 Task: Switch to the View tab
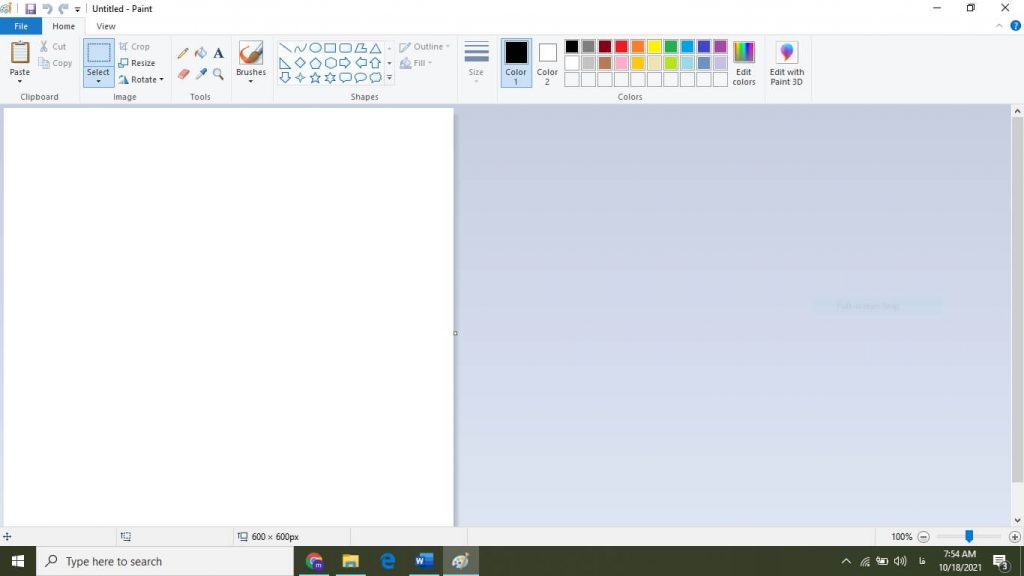pyautogui.click(x=105, y=26)
